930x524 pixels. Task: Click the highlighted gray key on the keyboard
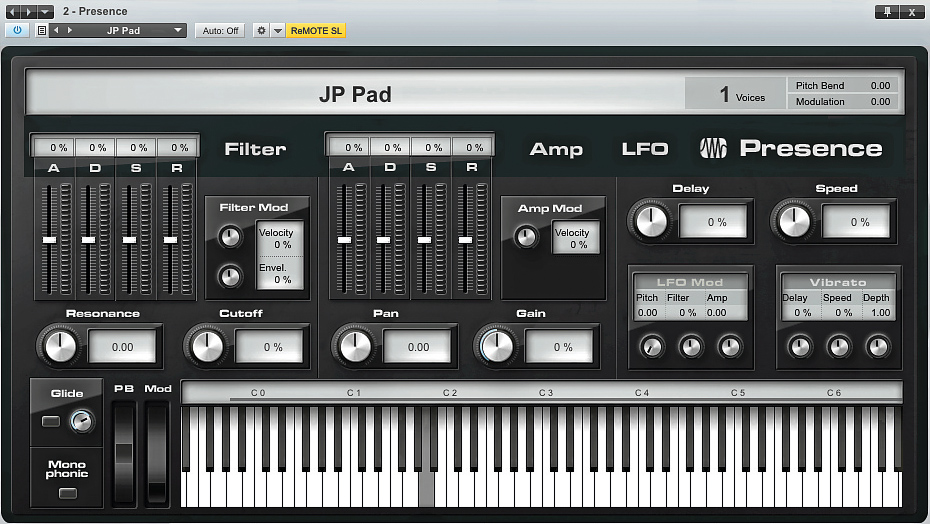click(x=426, y=488)
